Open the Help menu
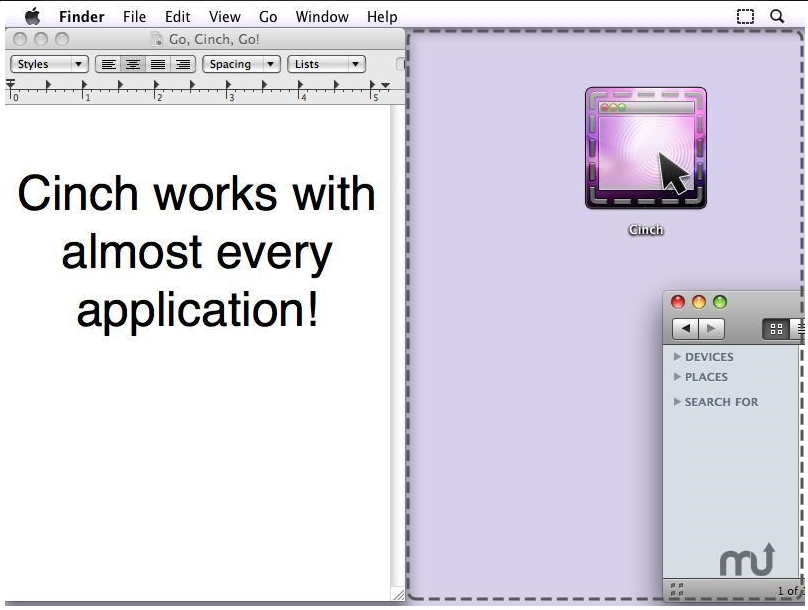The width and height of the screenshot is (808, 610). click(382, 17)
